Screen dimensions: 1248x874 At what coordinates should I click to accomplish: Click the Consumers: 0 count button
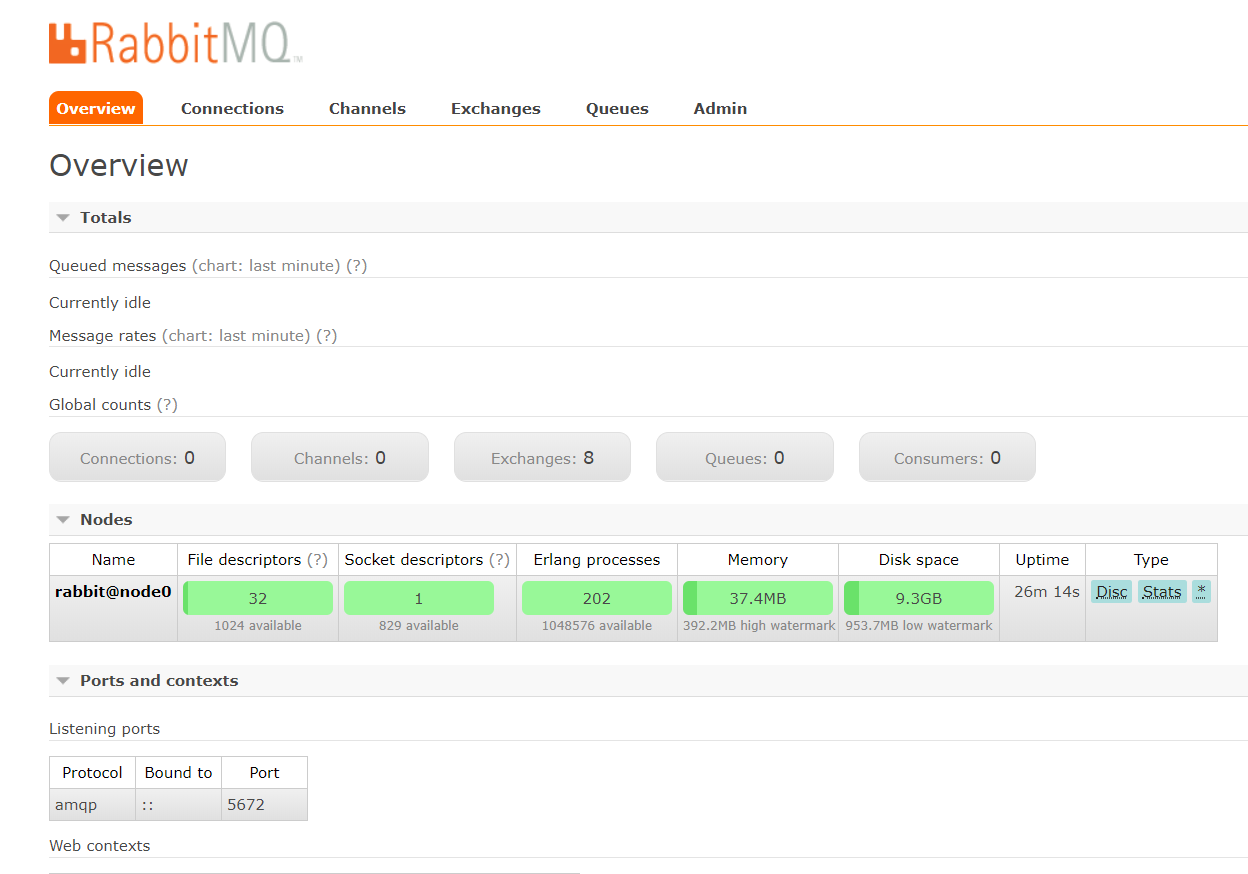(x=947, y=457)
